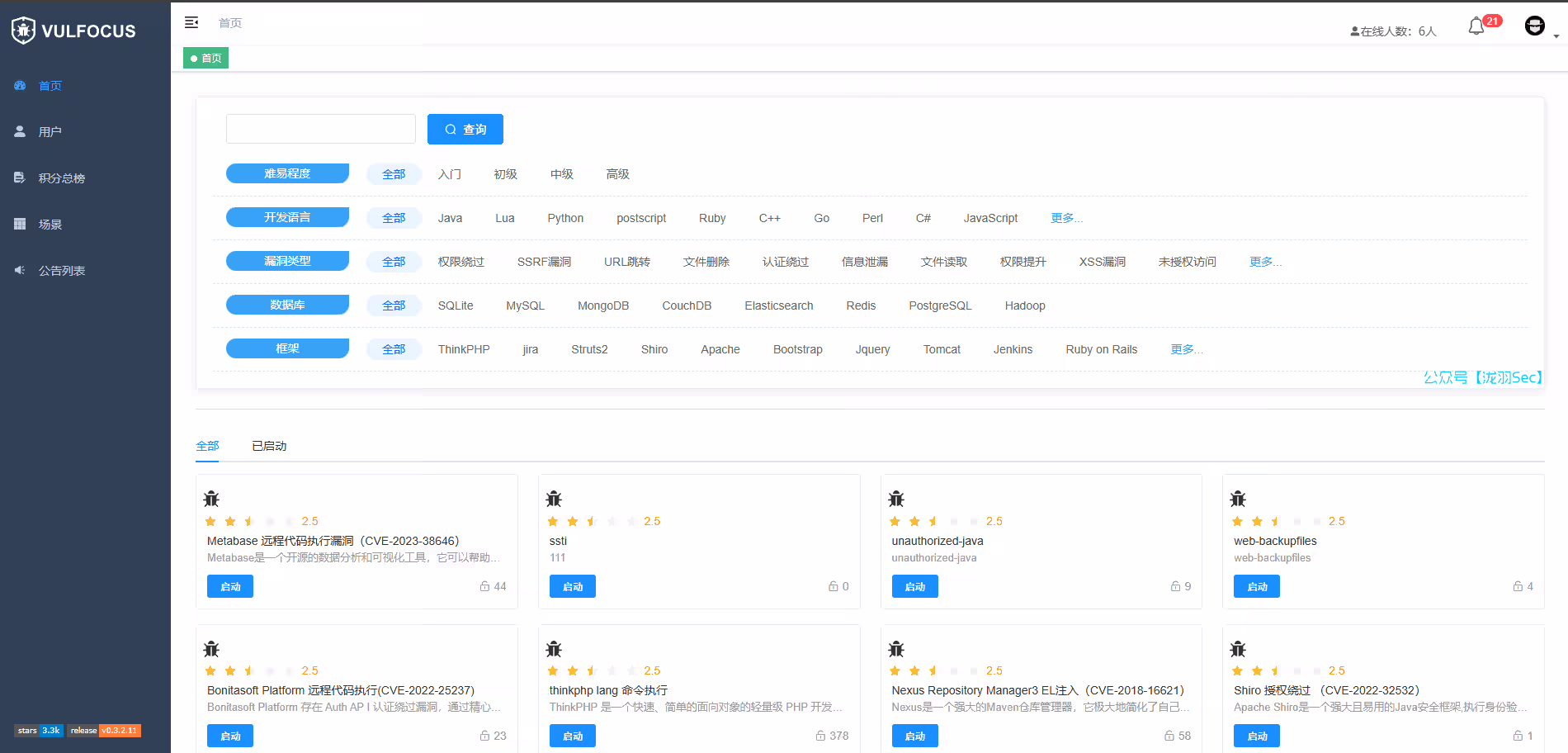
Task: Click the 场景 grid sidebar icon
Action: click(20, 224)
